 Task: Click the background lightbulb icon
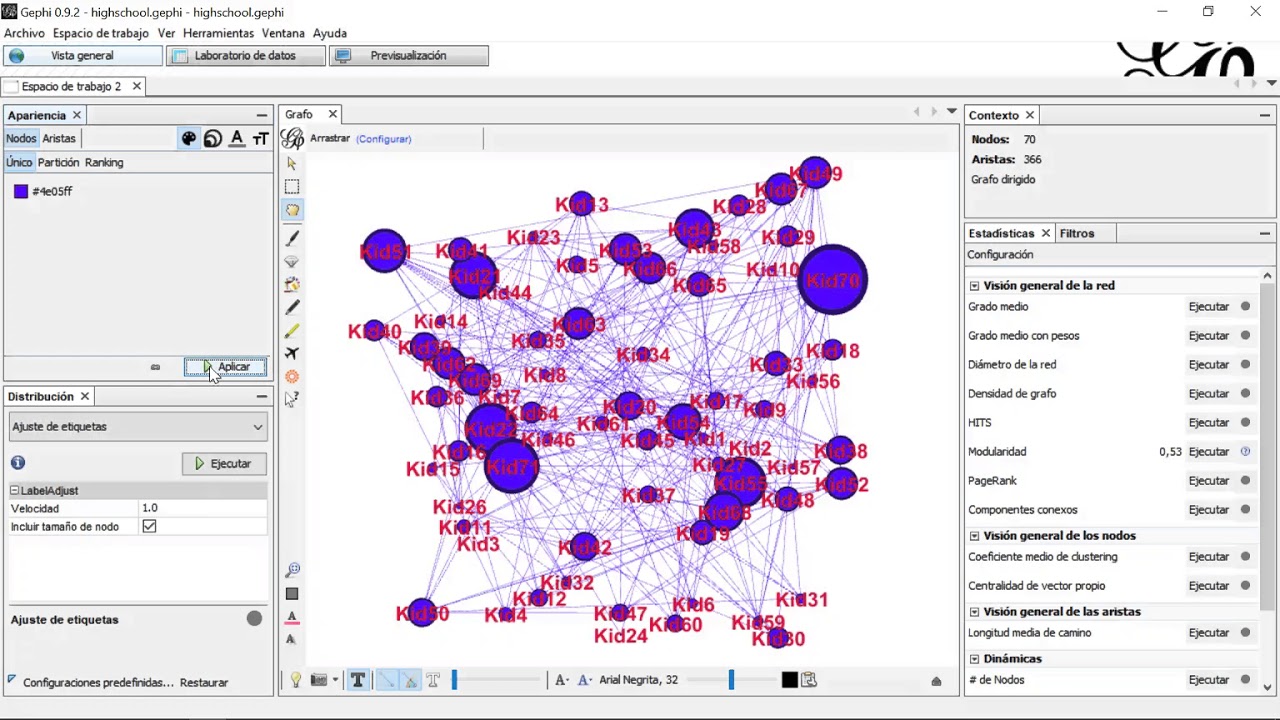296,680
